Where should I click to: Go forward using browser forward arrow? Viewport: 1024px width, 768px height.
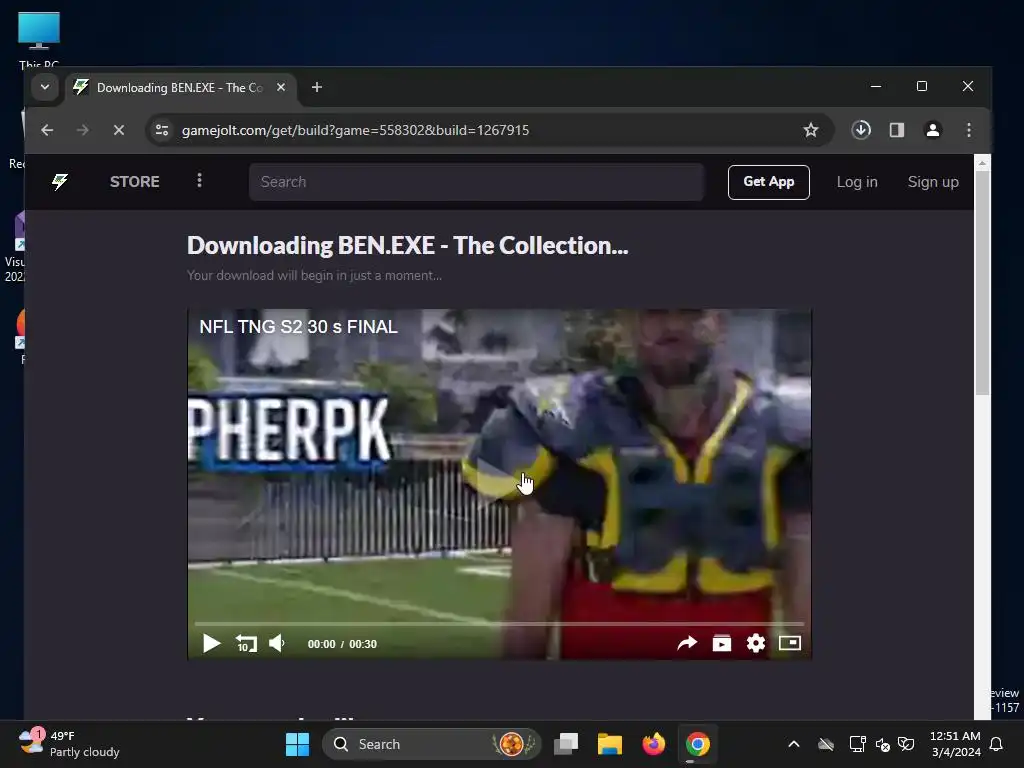(82, 130)
